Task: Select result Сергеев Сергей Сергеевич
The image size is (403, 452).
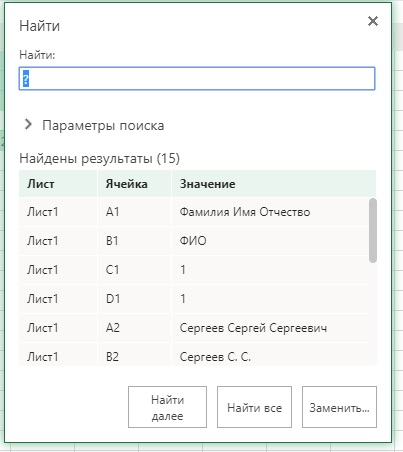Action: click(194, 328)
